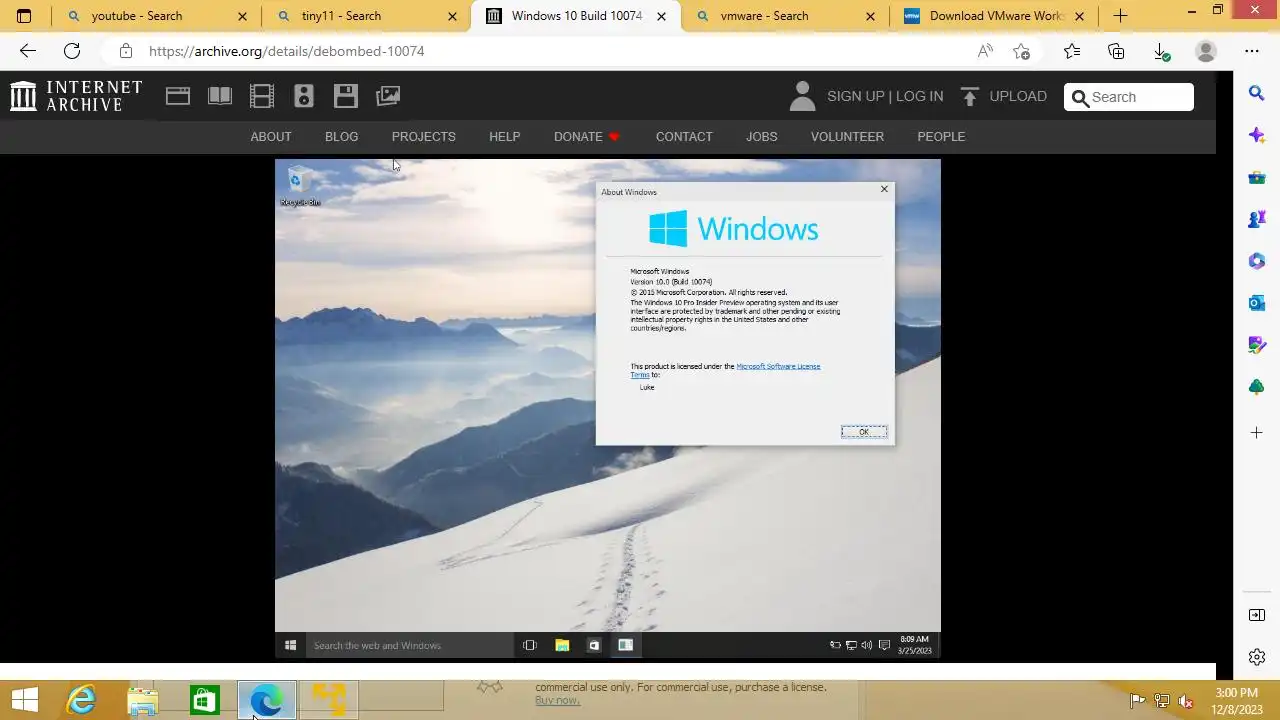Add this page to favorites star icon
This screenshot has width=1280, height=720.
pyautogui.click(x=1021, y=51)
